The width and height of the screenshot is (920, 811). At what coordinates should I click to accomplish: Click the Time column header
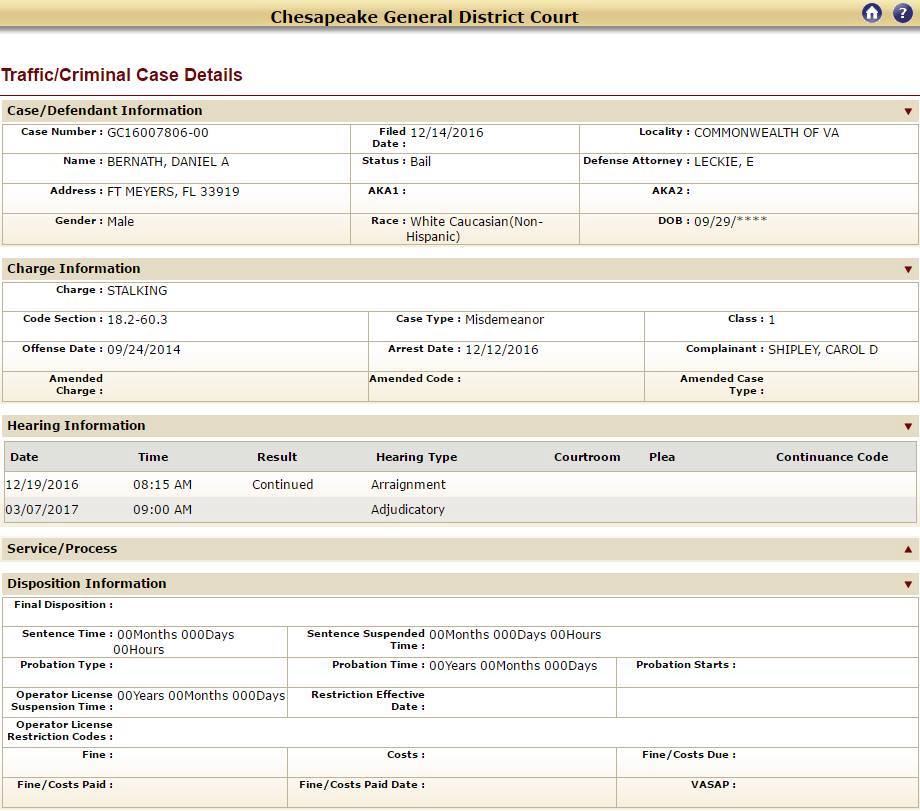pyautogui.click(x=153, y=457)
